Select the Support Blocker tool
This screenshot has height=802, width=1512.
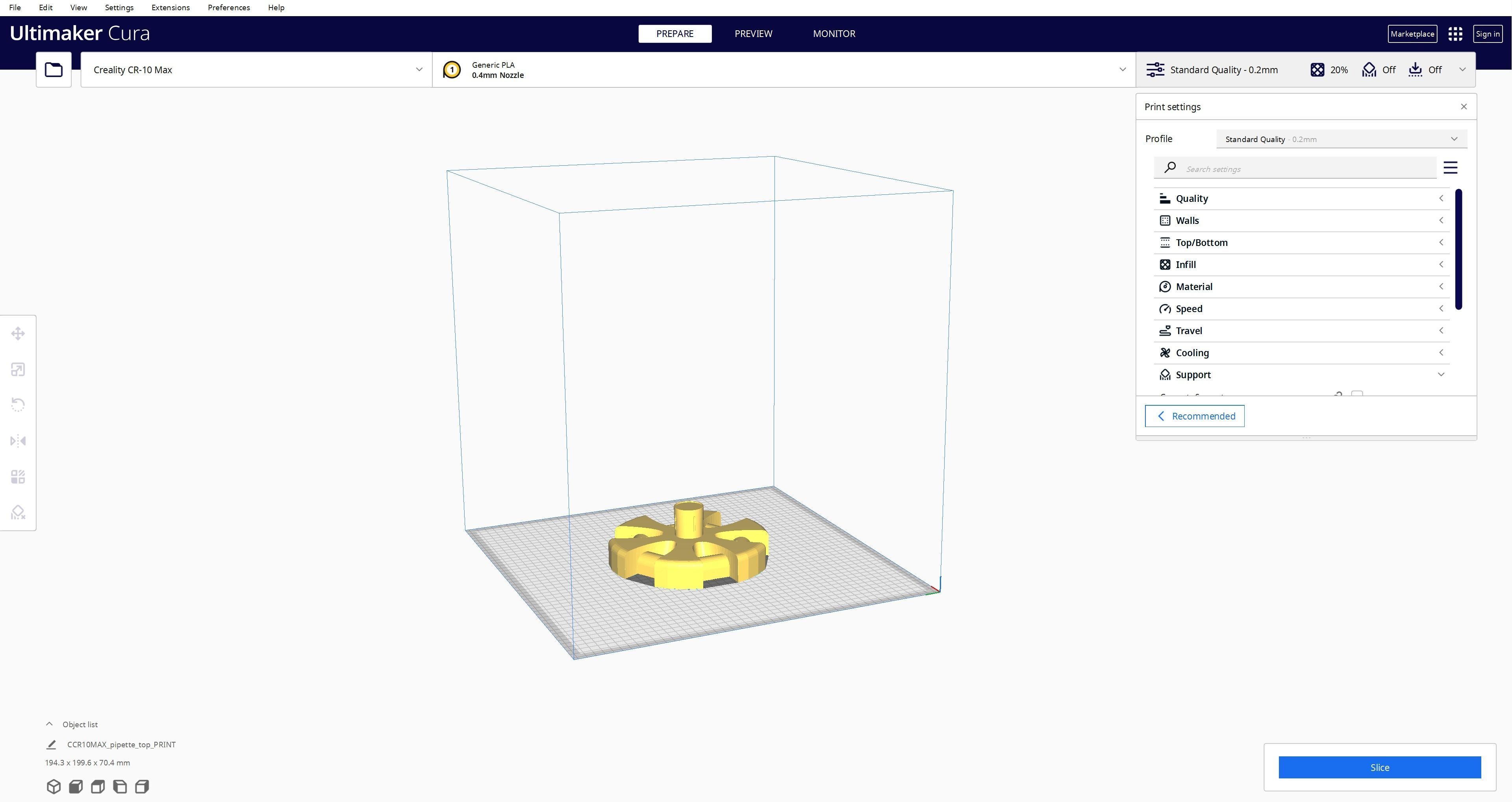click(18, 513)
